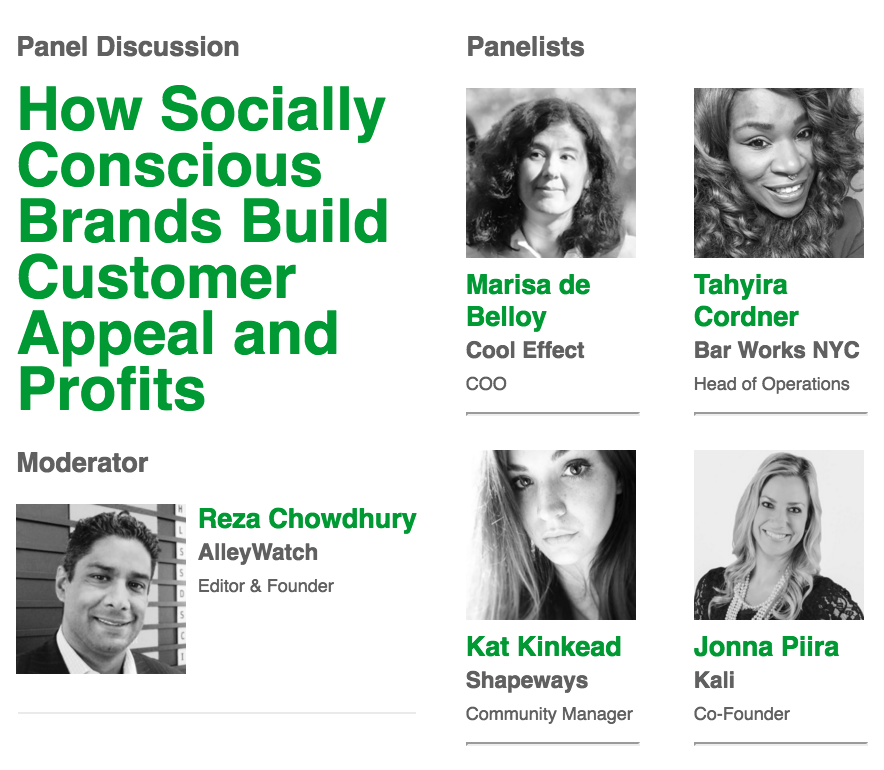This screenshot has height=770, width=884.
Task: Open moderator Reza Chowdhury's photo
Action: pos(101,589)
